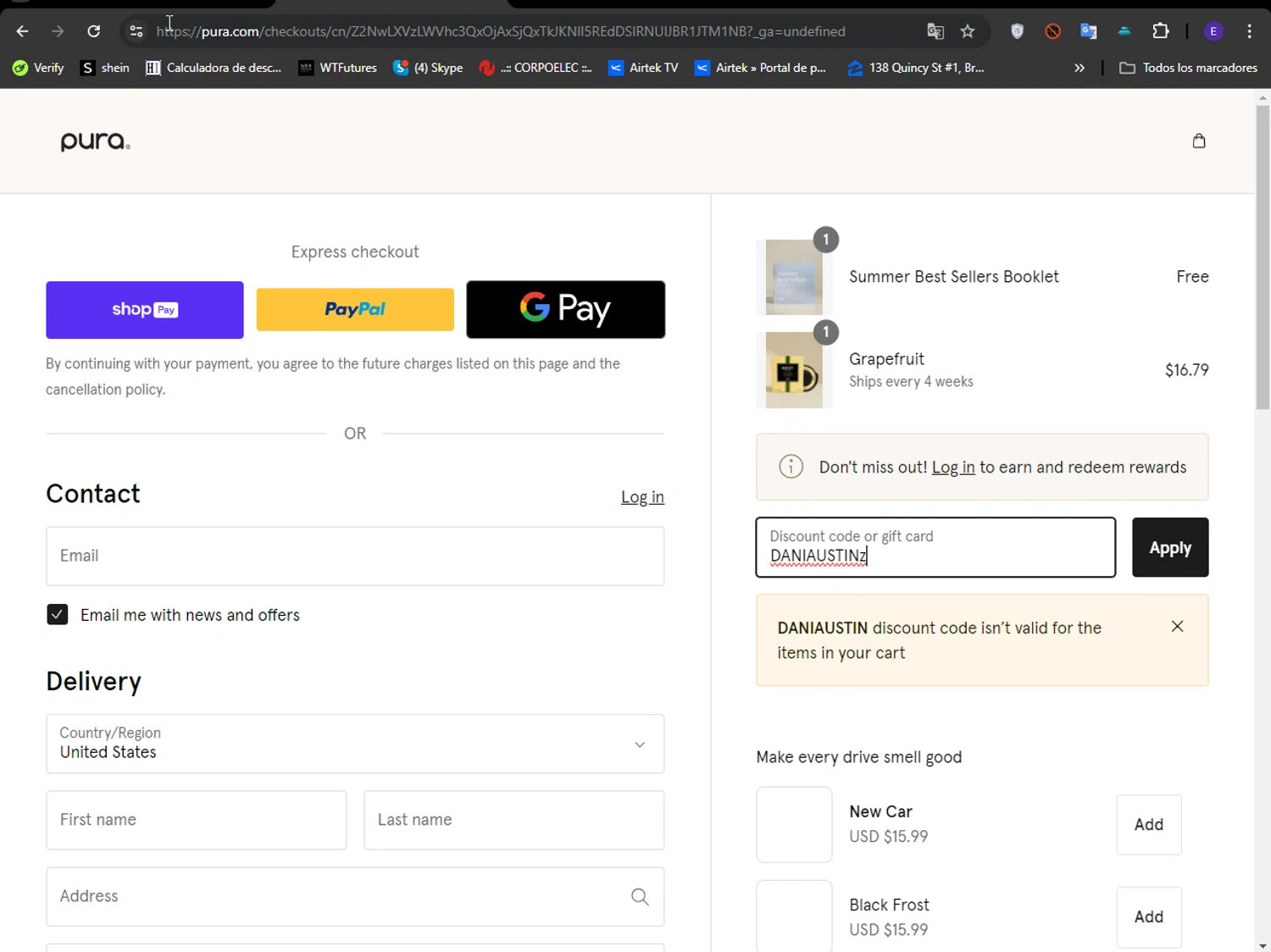Viewport: 1271px width, 952px height.
Task: Click the Grapefruit price $16.79
Action: 1186,370
